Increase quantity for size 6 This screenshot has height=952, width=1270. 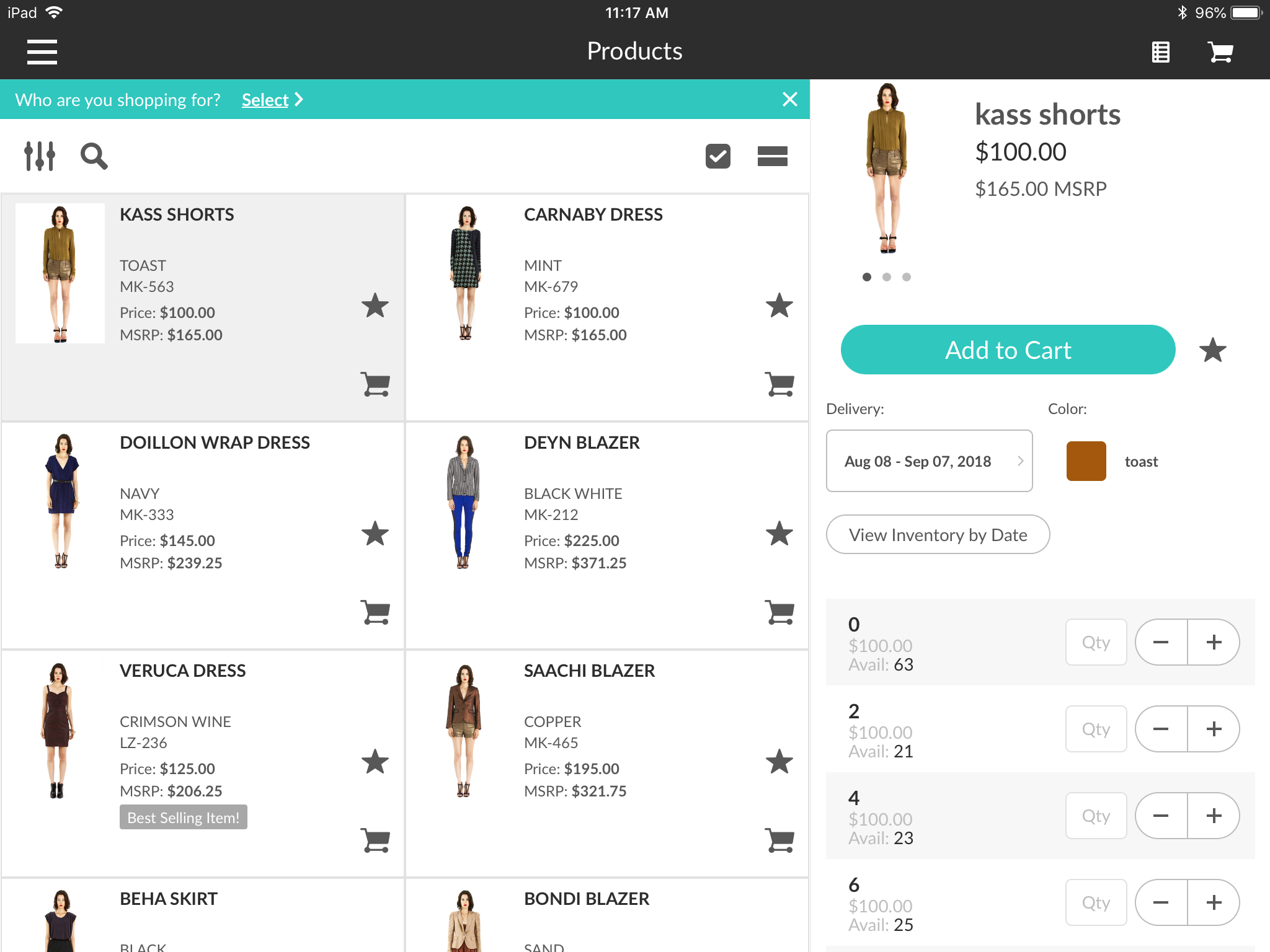click(1214, 902)
